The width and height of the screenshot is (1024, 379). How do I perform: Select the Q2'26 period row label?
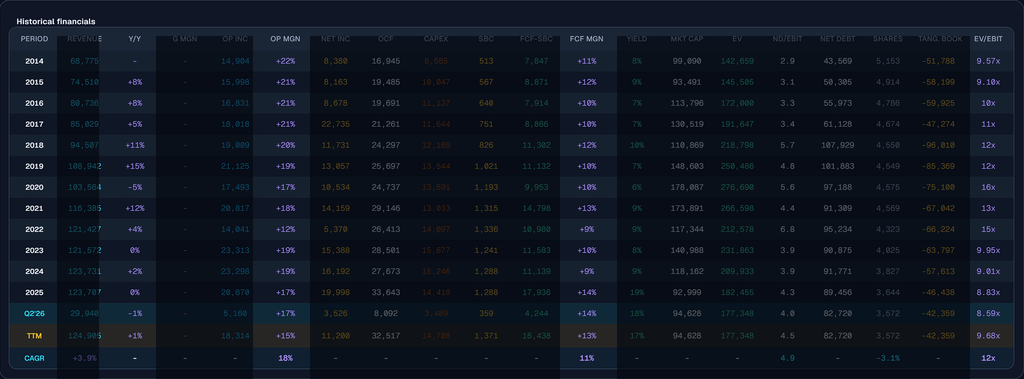point(34,314)
